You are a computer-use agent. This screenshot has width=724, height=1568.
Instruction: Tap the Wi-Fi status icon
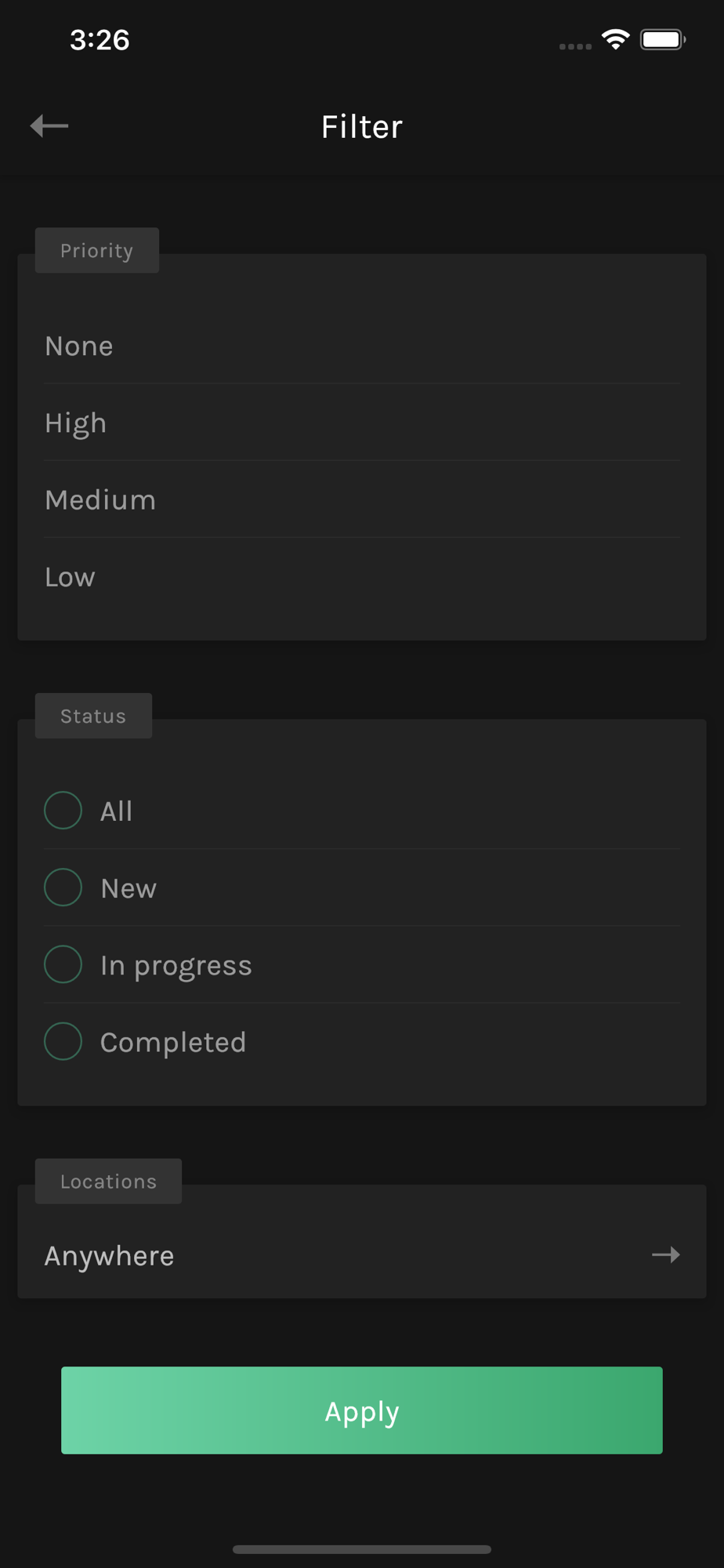coord(616,39)
